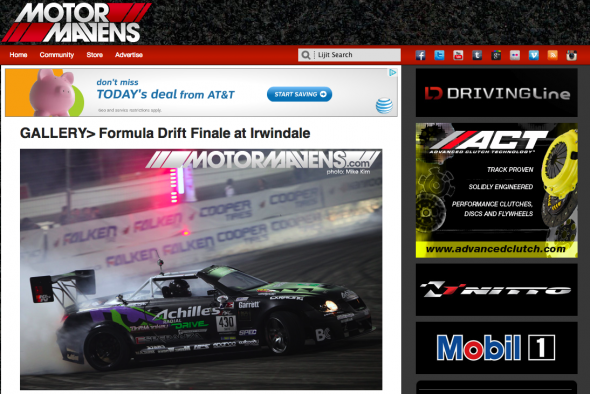This screenshot has height=394, width=590.
Task: Open the Store menu item
Action: pyautogui.click(x=95, y=55)
